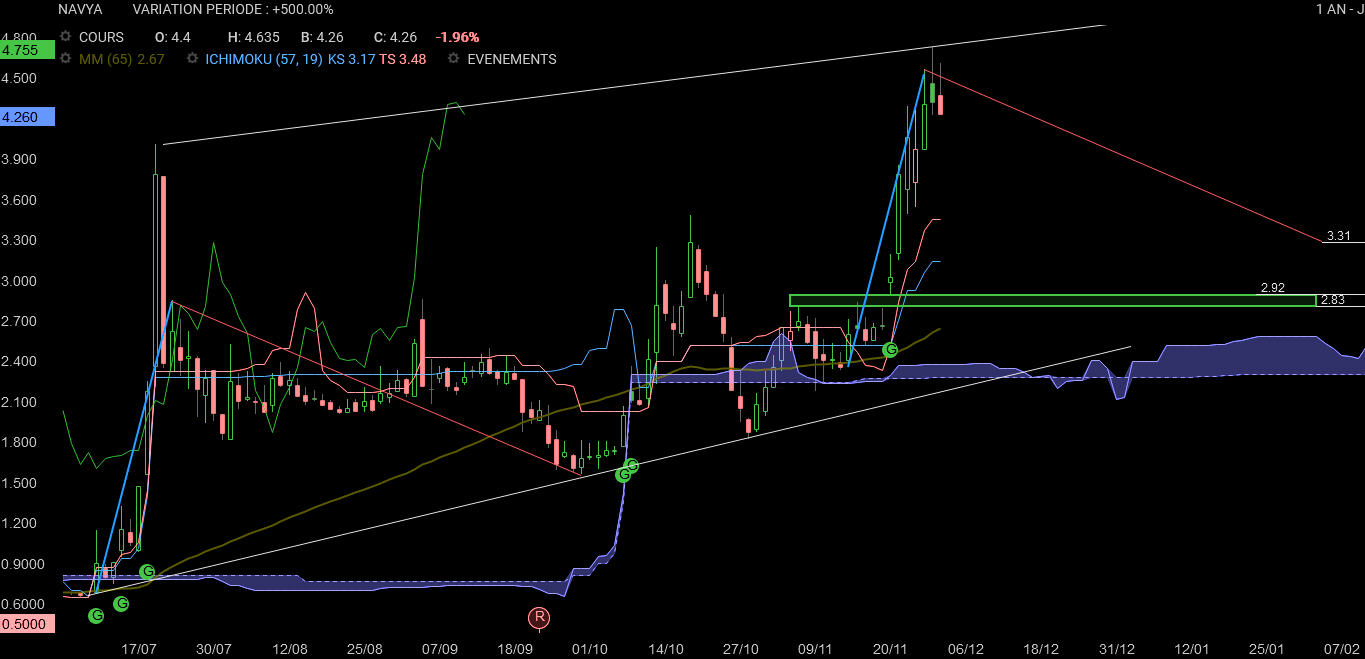Click the G marker on the 0.9000 level
The height and width of the screenshot is (659, 1365).
click(x=147, y=572)
